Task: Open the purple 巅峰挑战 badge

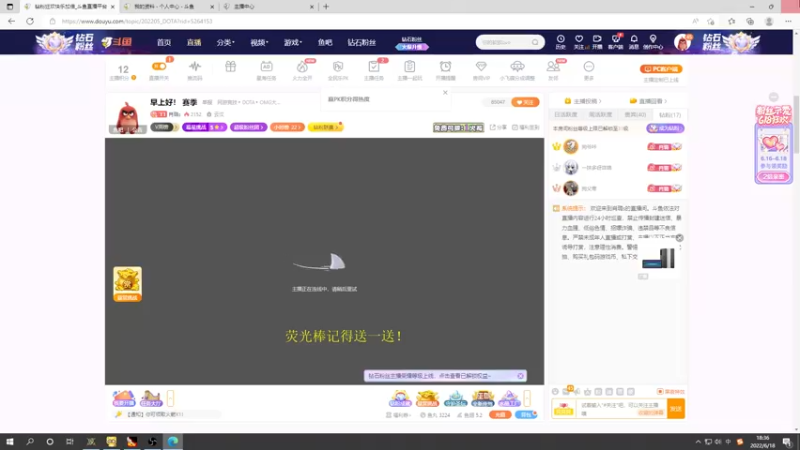Action: [204, 127]
